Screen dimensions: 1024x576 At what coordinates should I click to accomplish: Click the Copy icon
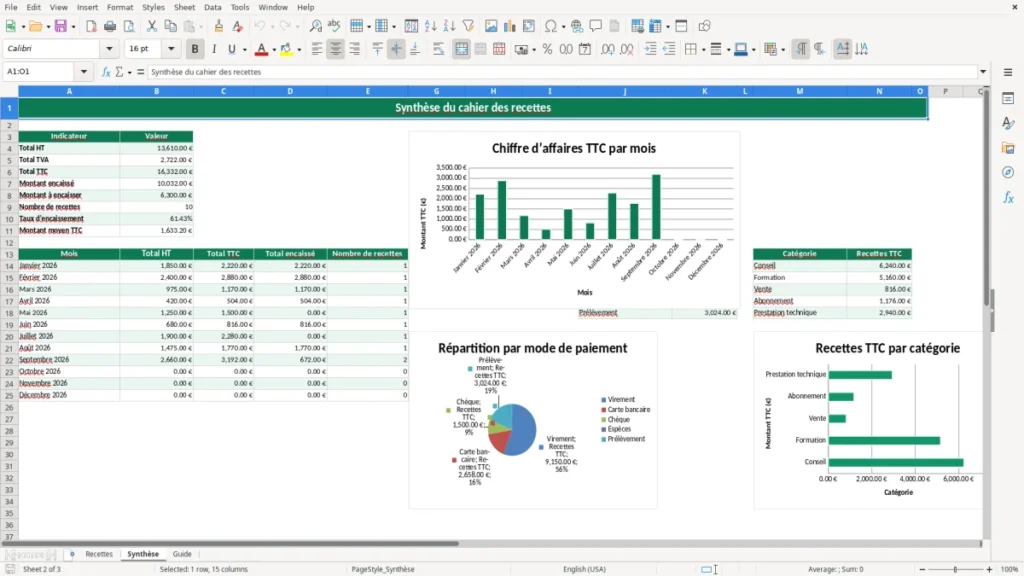tap(170, 26)
